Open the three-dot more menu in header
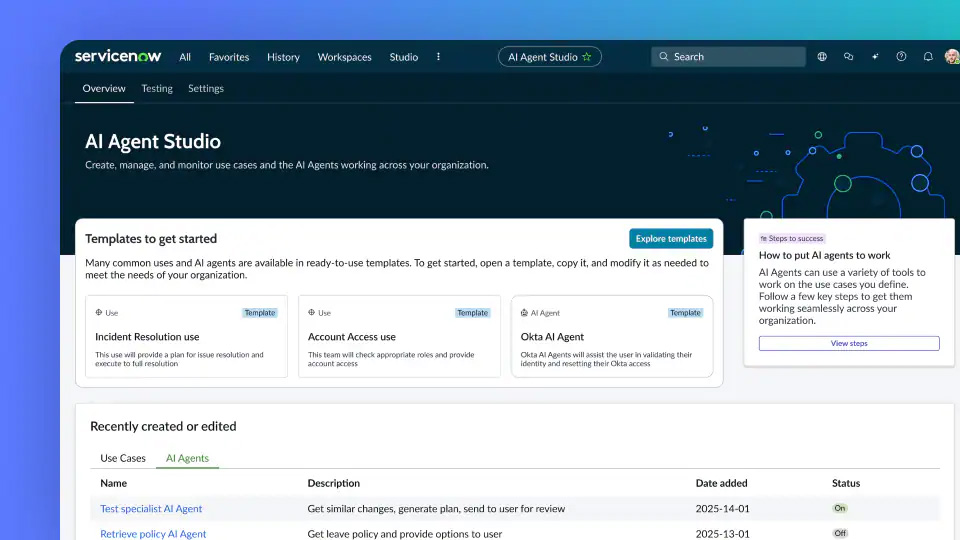Viewport: 960px width, 540px height. tap(438, 57)
